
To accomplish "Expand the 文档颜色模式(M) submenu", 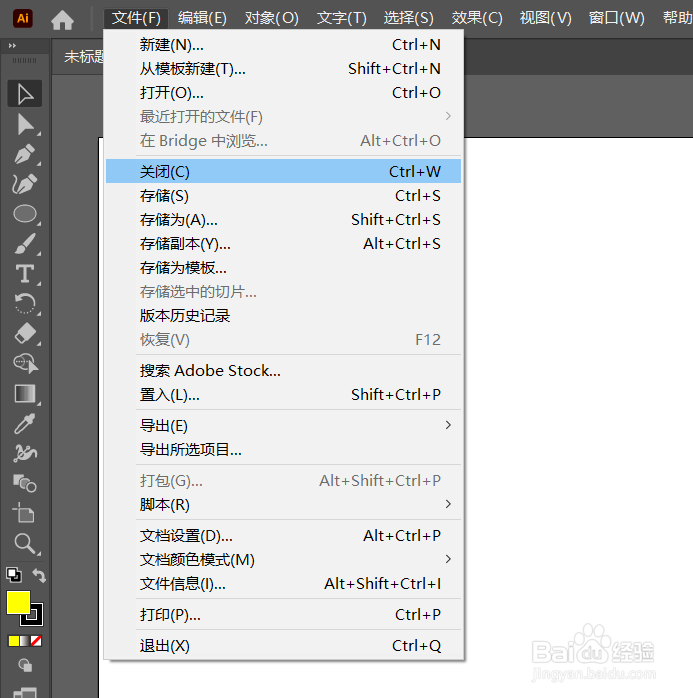I will tap(283, 560).
